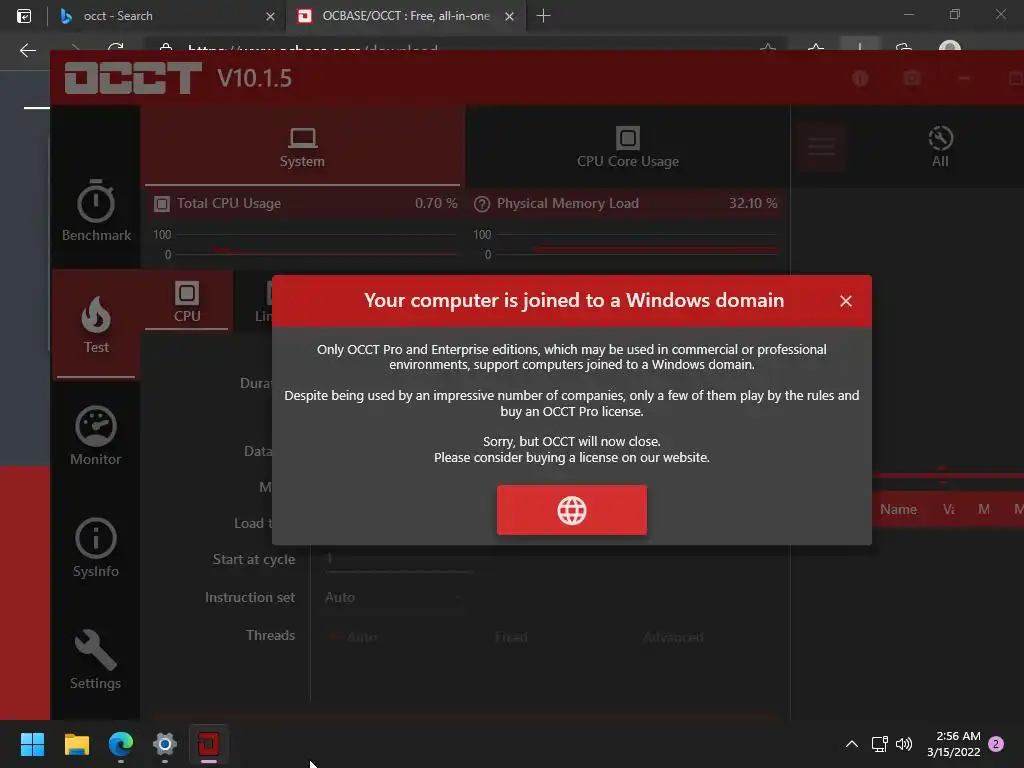The image size is (1024, 768).
Task: Click the Physical Memory Load help icon
Action: (482, 204)
